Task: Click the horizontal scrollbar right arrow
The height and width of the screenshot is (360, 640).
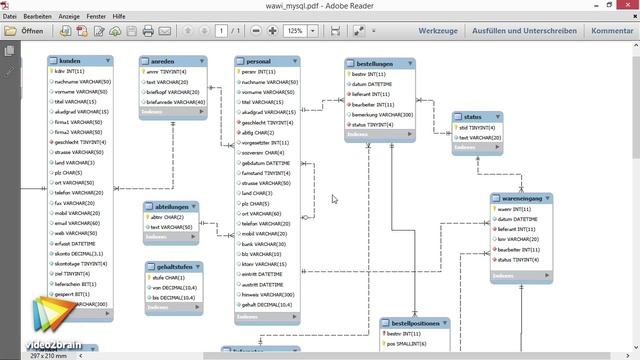Action: click(x=628, y=356)
